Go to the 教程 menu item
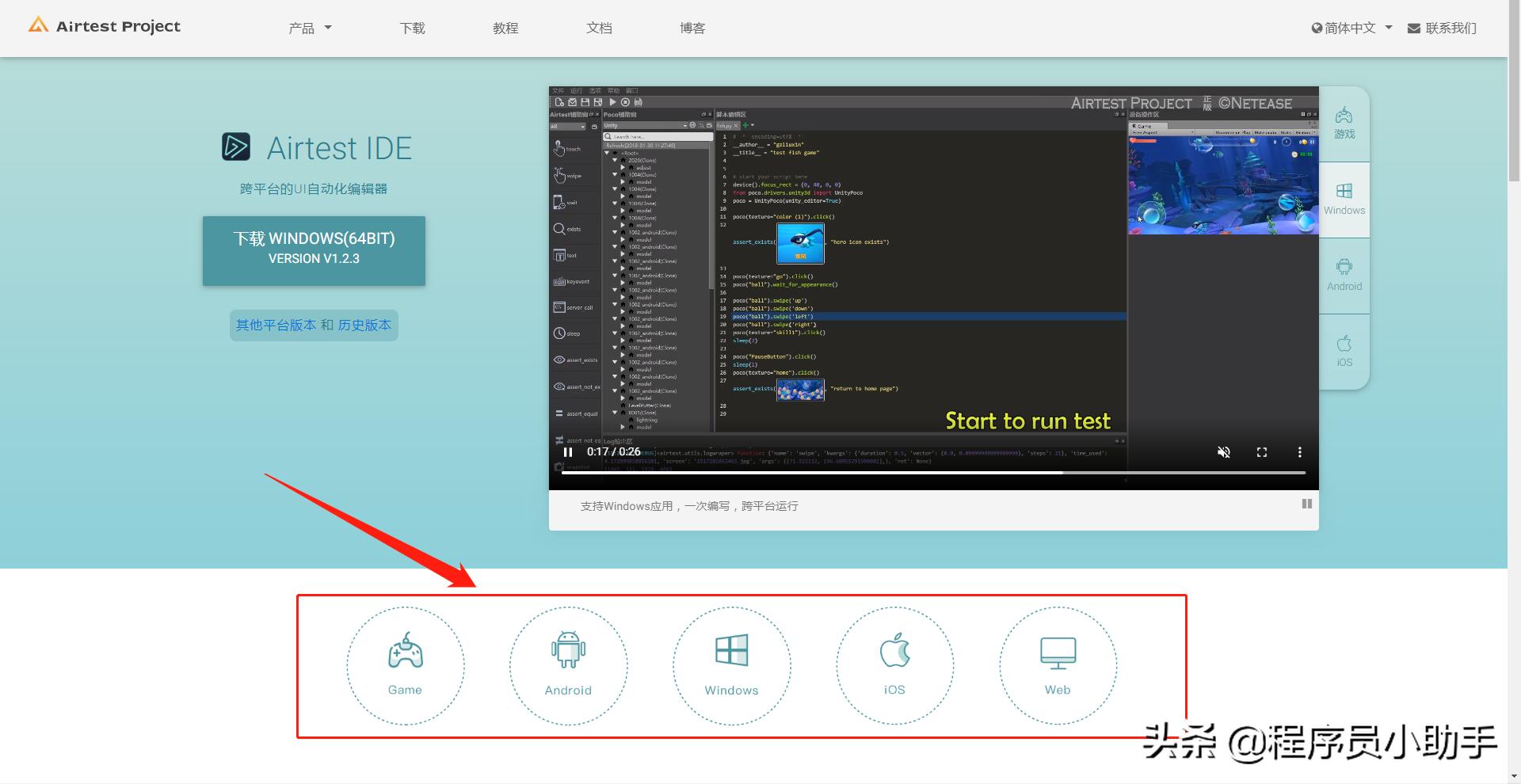The width and height of the screenshot is (1521, 784). coord(505,29)
